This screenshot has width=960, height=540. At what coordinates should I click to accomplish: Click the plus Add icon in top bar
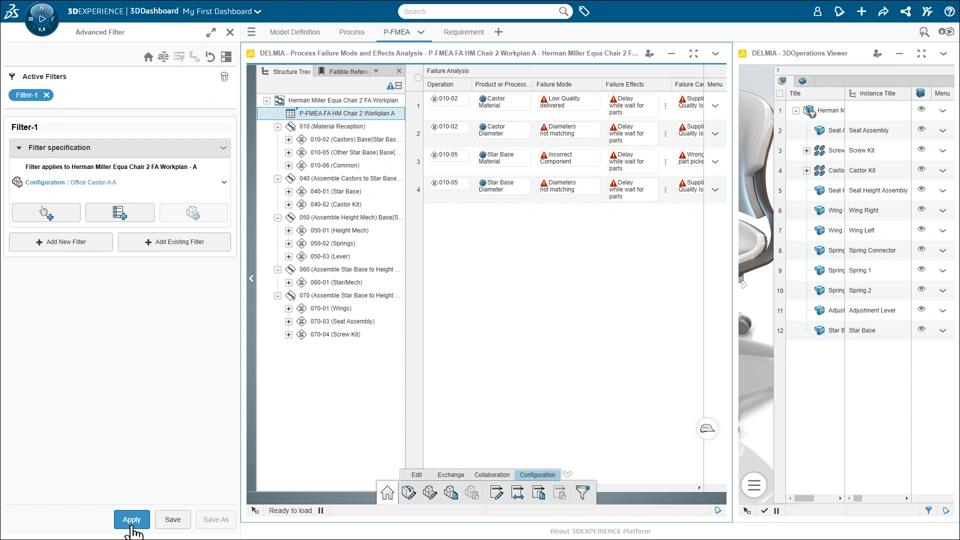coord(861,11)
